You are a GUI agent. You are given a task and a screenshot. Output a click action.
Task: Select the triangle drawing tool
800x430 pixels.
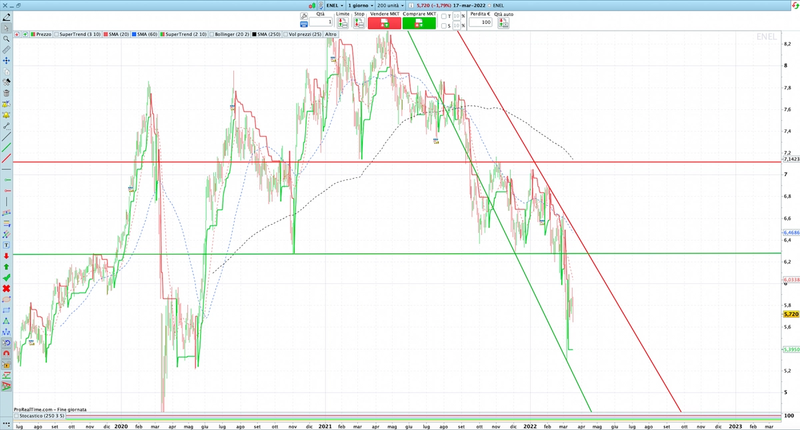click(6, 321)
